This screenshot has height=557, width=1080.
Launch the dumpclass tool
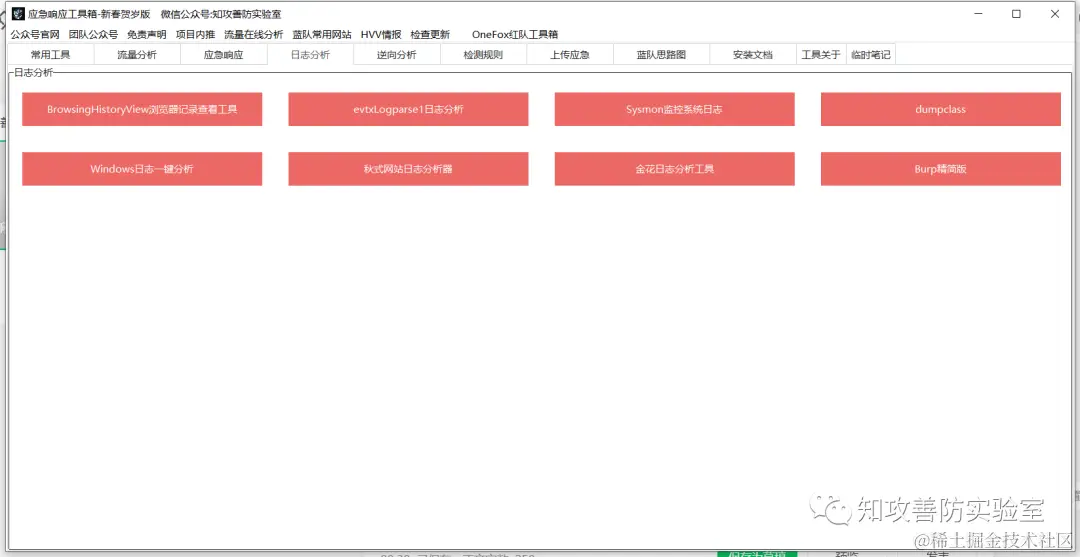click(x=941, y=109)
